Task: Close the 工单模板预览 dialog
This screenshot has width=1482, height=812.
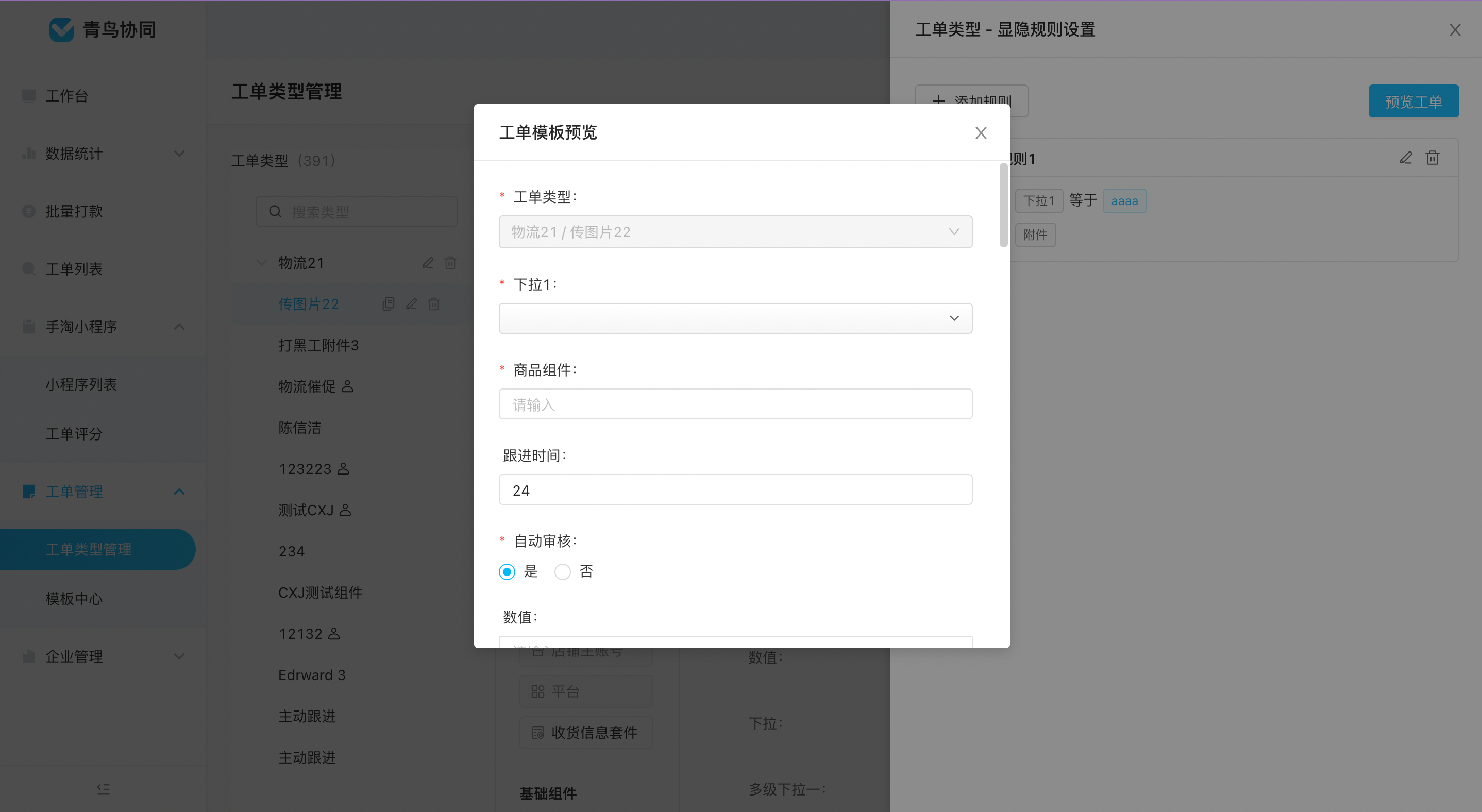Action: click(981, 133)
